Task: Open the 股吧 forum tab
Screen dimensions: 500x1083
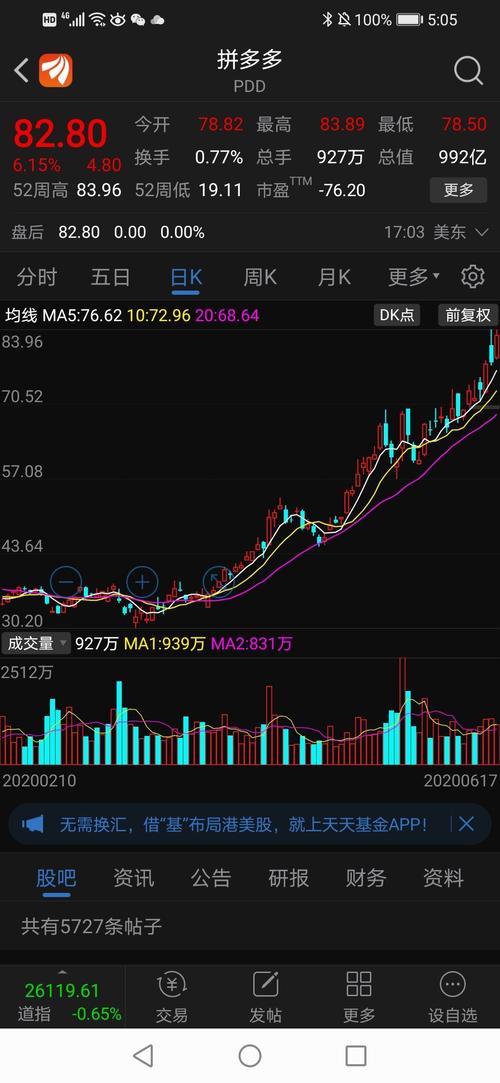Action: (x=56, y=878)
